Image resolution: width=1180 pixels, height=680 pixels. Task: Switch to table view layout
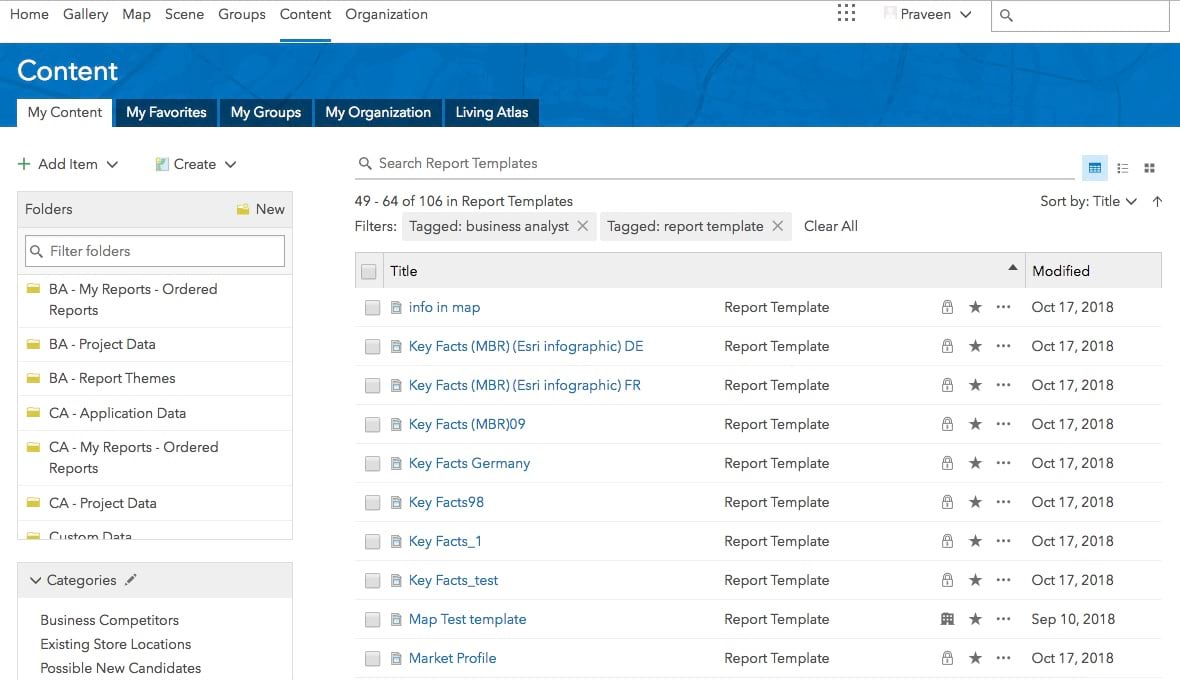coord(1095,168)
